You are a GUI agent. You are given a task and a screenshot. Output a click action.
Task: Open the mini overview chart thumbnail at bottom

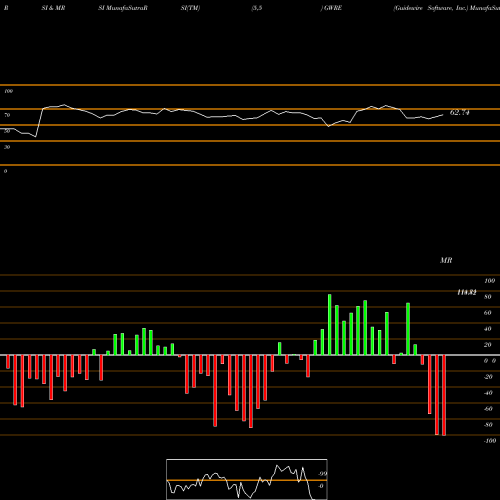pyautogui.click(x=247, y=479)
